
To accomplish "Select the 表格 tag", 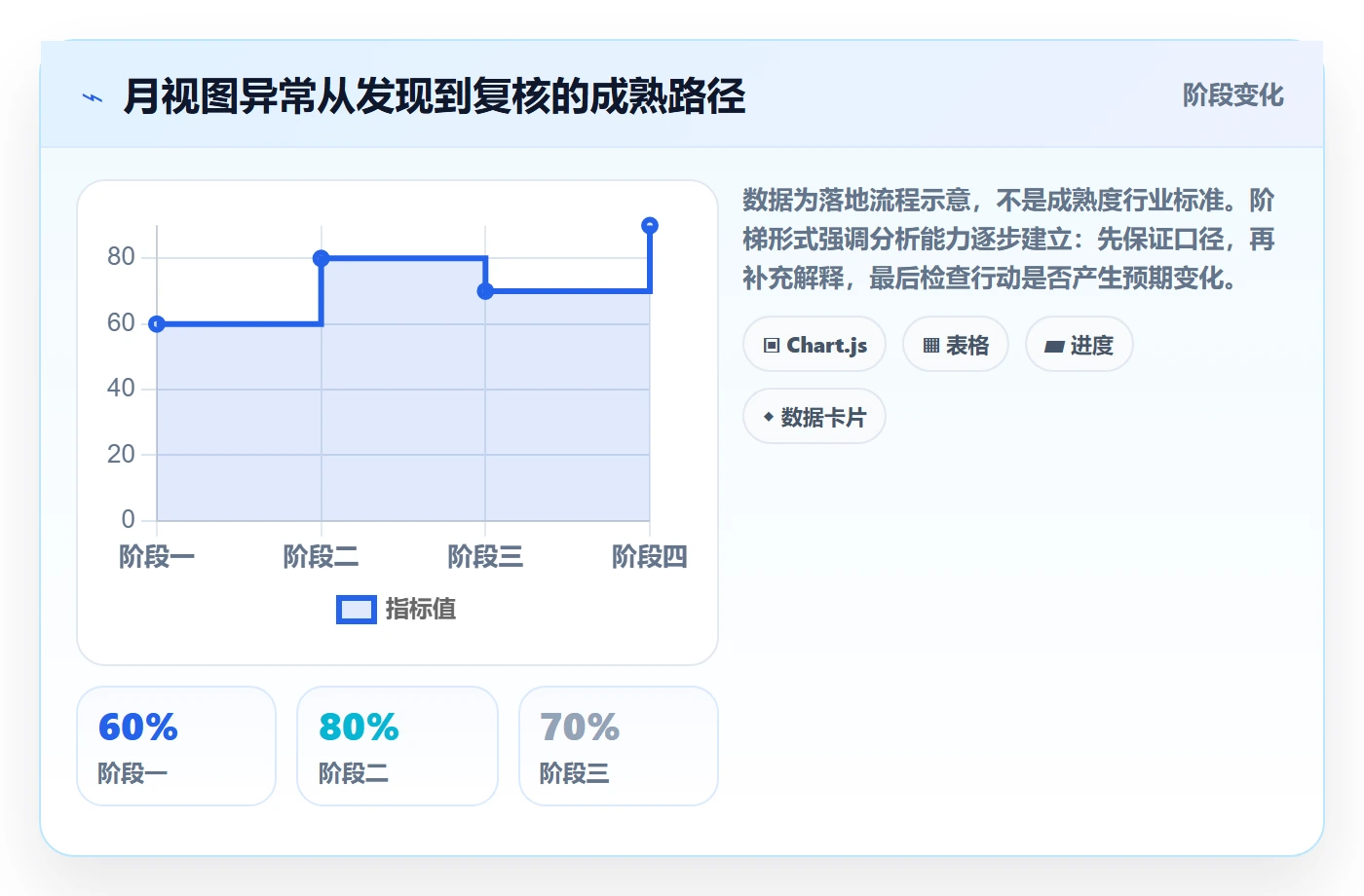I will tap(956, 345).
